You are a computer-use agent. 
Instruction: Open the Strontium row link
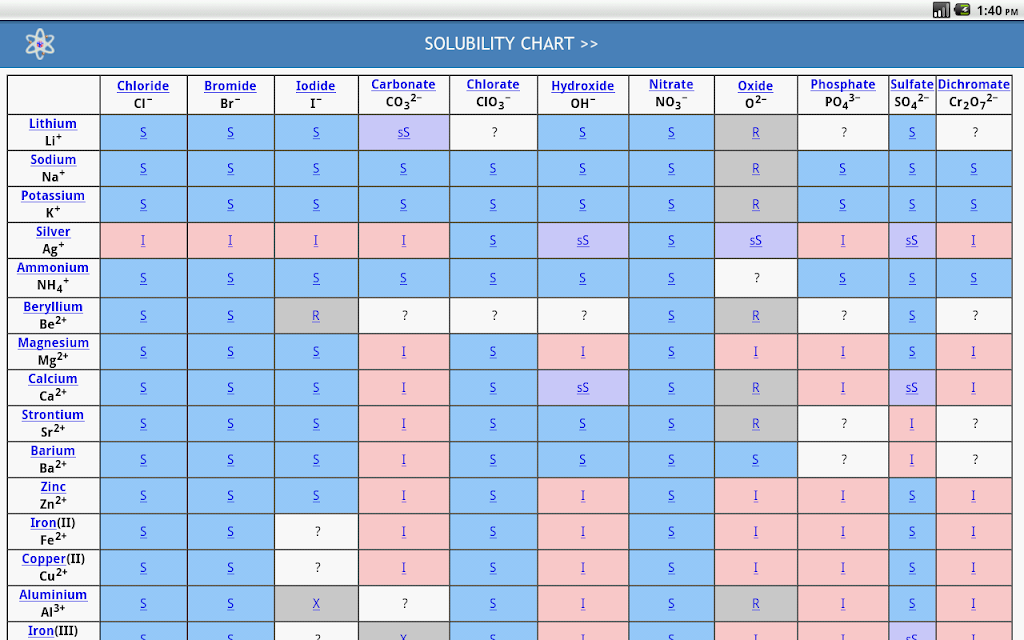pyautogui.click(x=52, y=415)
